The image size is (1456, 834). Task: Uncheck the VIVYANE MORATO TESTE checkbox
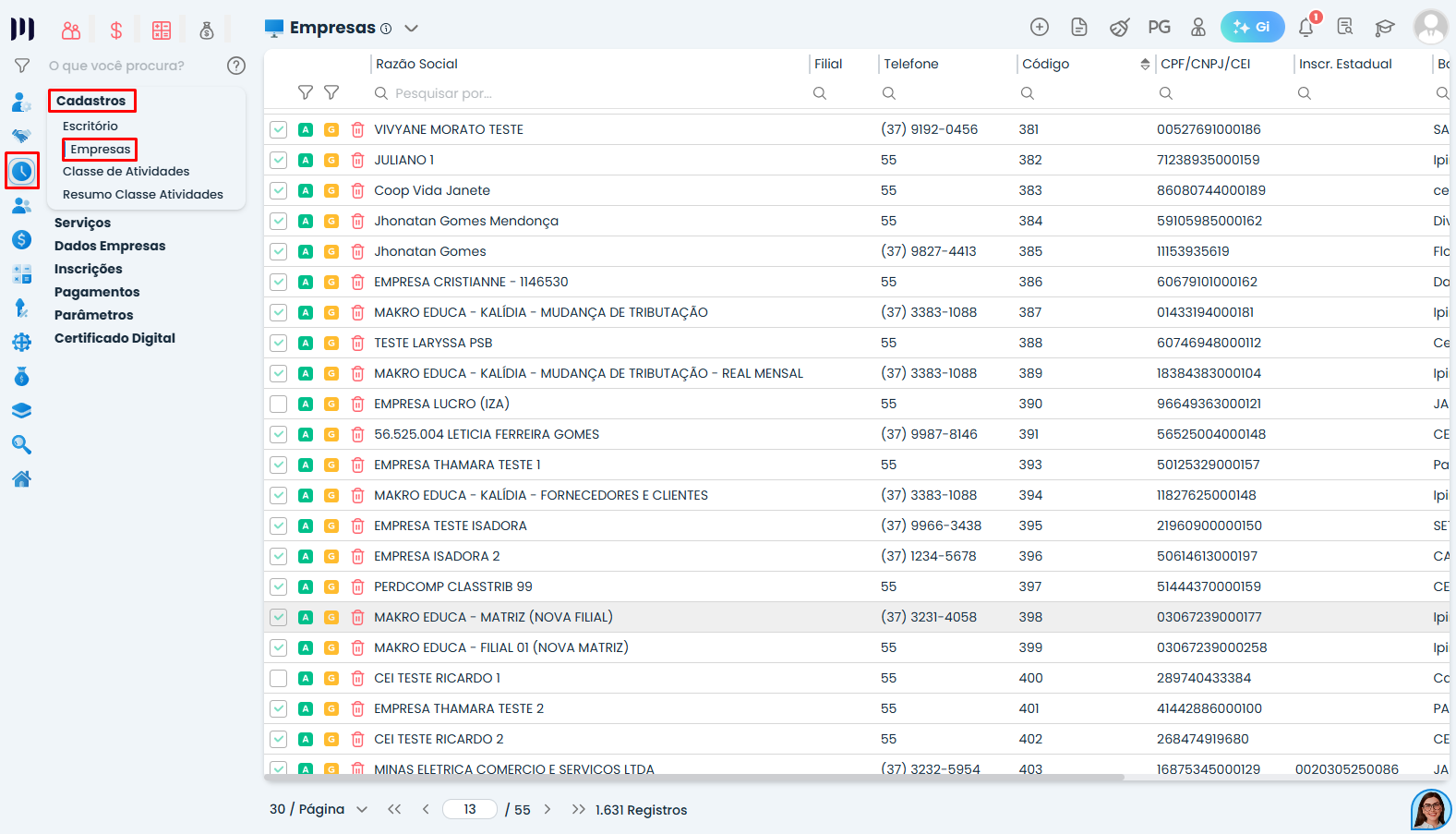278,130
